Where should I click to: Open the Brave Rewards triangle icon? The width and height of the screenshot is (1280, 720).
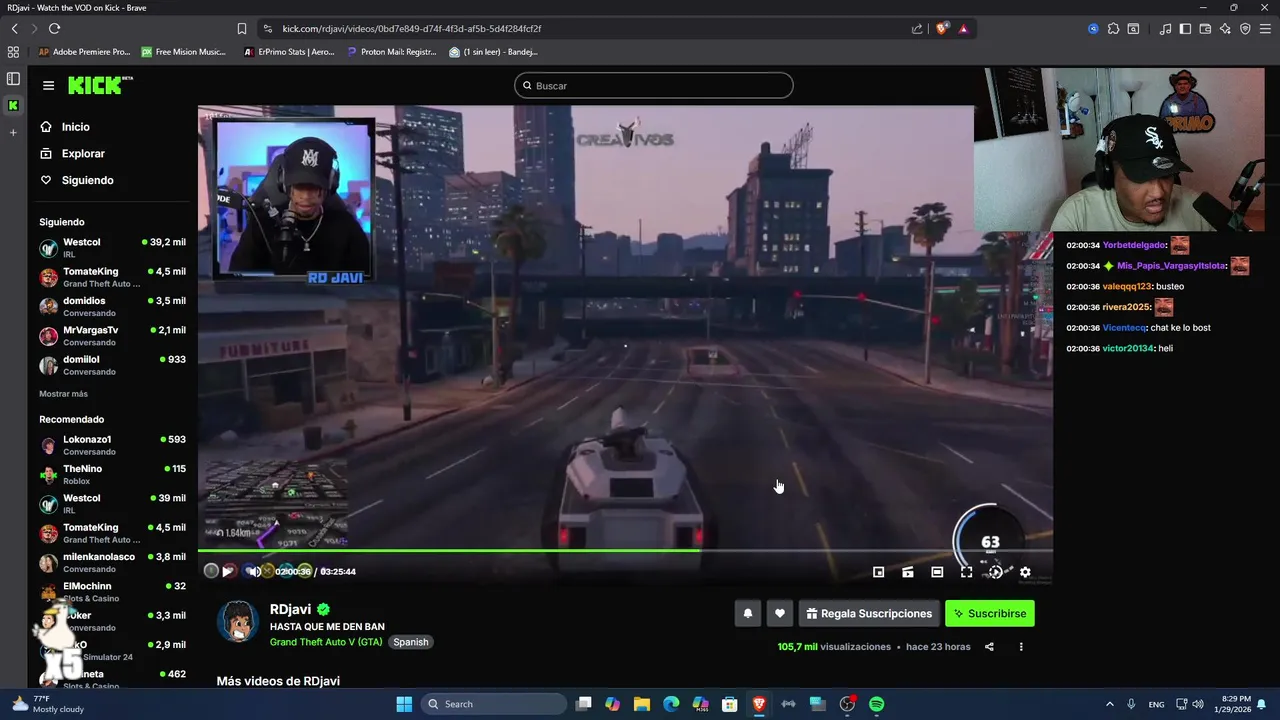point(964,29)
